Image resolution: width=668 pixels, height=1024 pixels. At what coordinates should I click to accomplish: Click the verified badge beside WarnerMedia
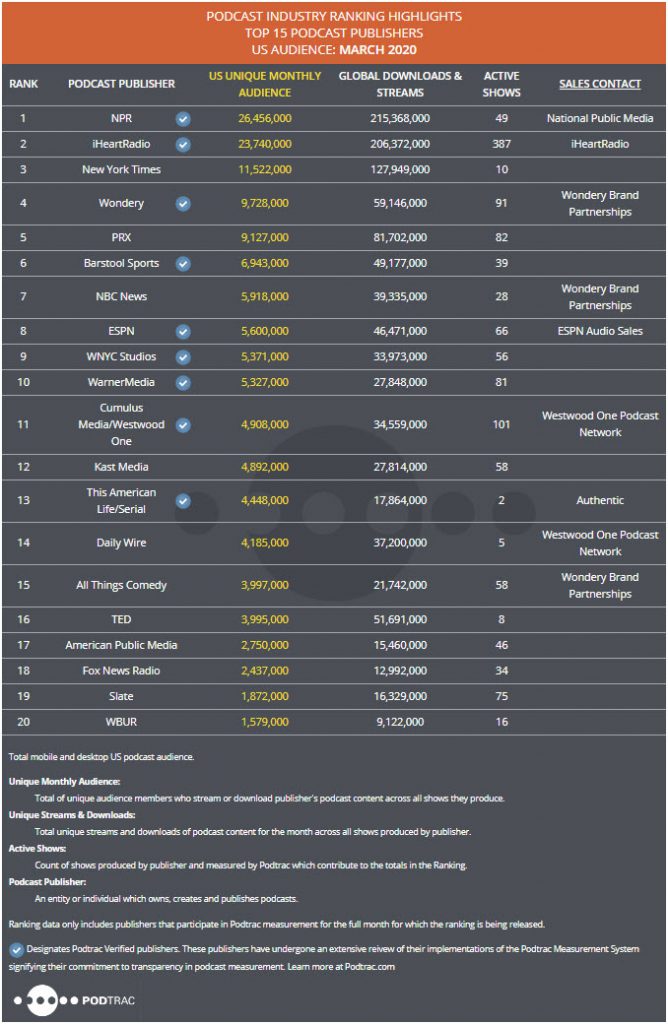[x=183, y=382]
